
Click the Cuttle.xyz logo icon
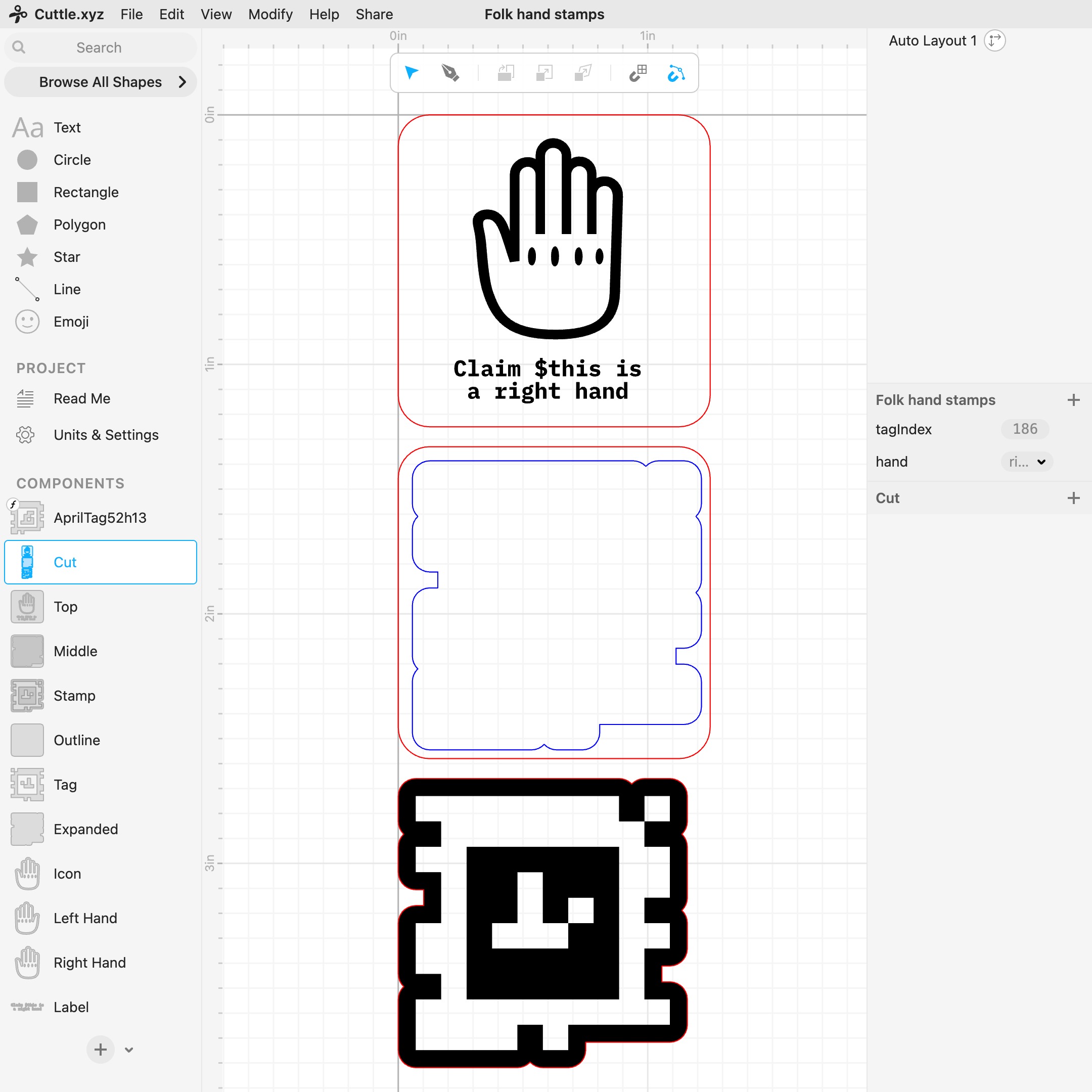click(18, 14)
